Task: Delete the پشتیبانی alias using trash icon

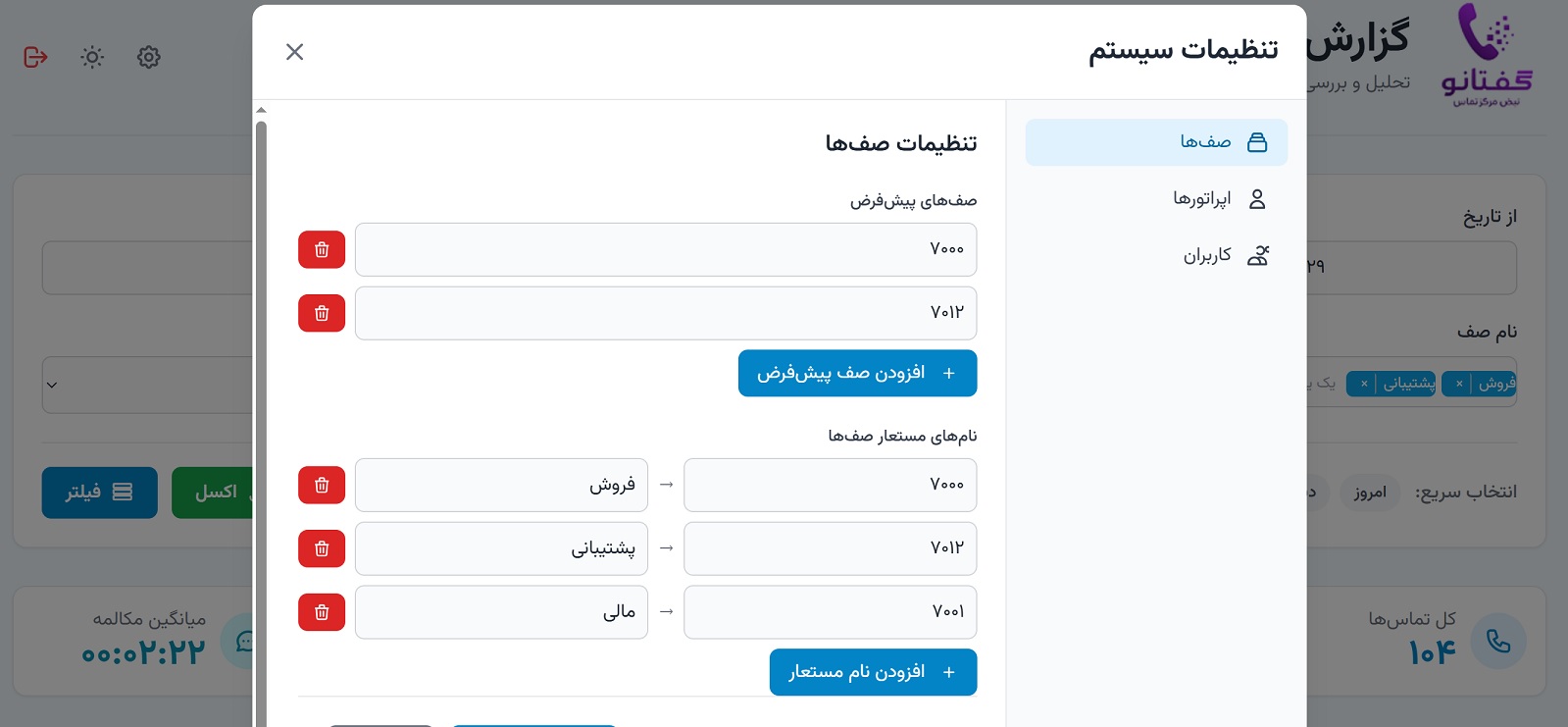Action: point(321,548)
